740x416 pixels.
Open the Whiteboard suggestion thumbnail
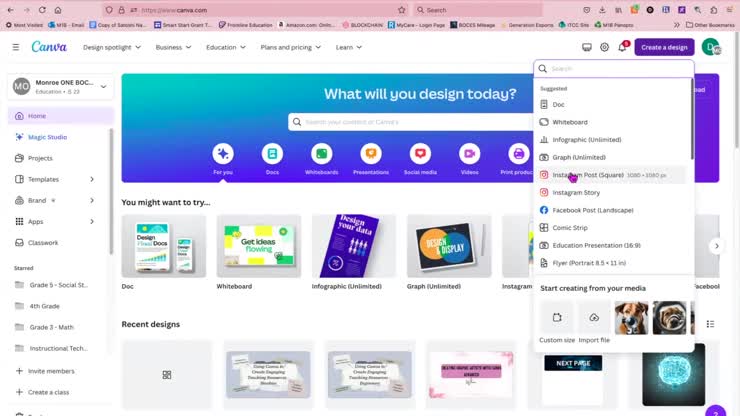pyautogui.click(x=259, y=246)
